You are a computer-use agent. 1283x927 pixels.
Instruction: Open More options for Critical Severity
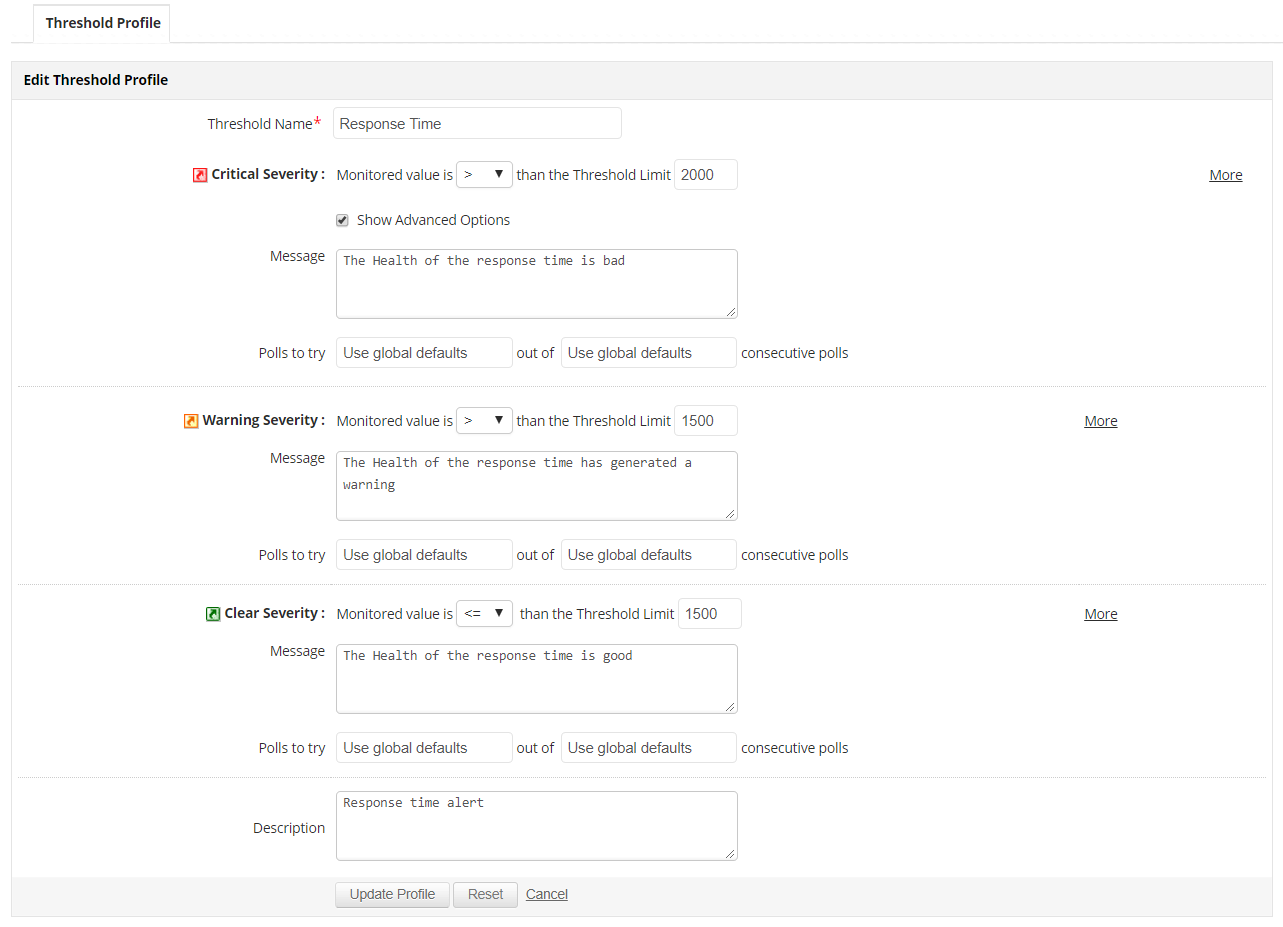(1225, 175)
